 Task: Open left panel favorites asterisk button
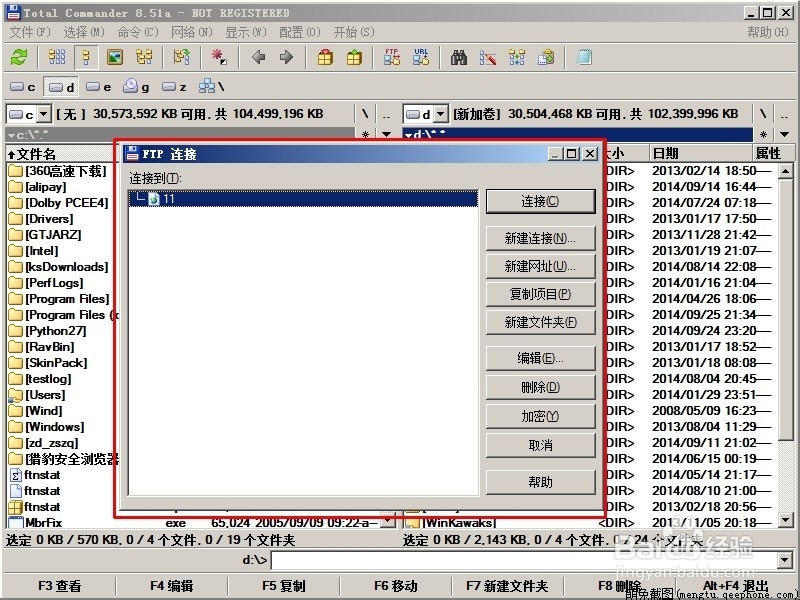click(x=365, y=135)
